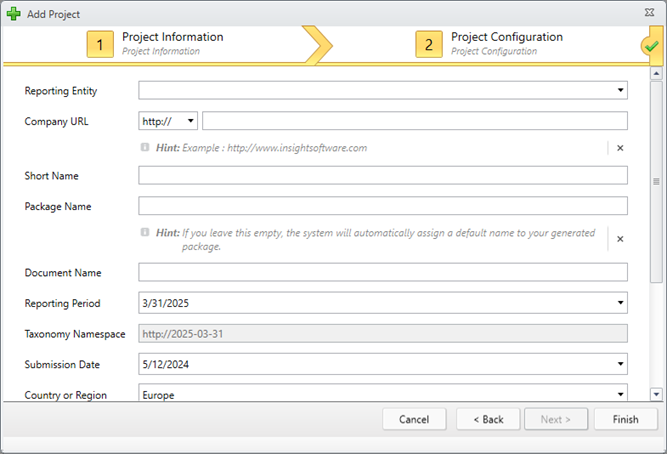Screen dimensions: 667x454
Task: Click the Taxonomy Namespace read-only field
Action: pos(383,334)
